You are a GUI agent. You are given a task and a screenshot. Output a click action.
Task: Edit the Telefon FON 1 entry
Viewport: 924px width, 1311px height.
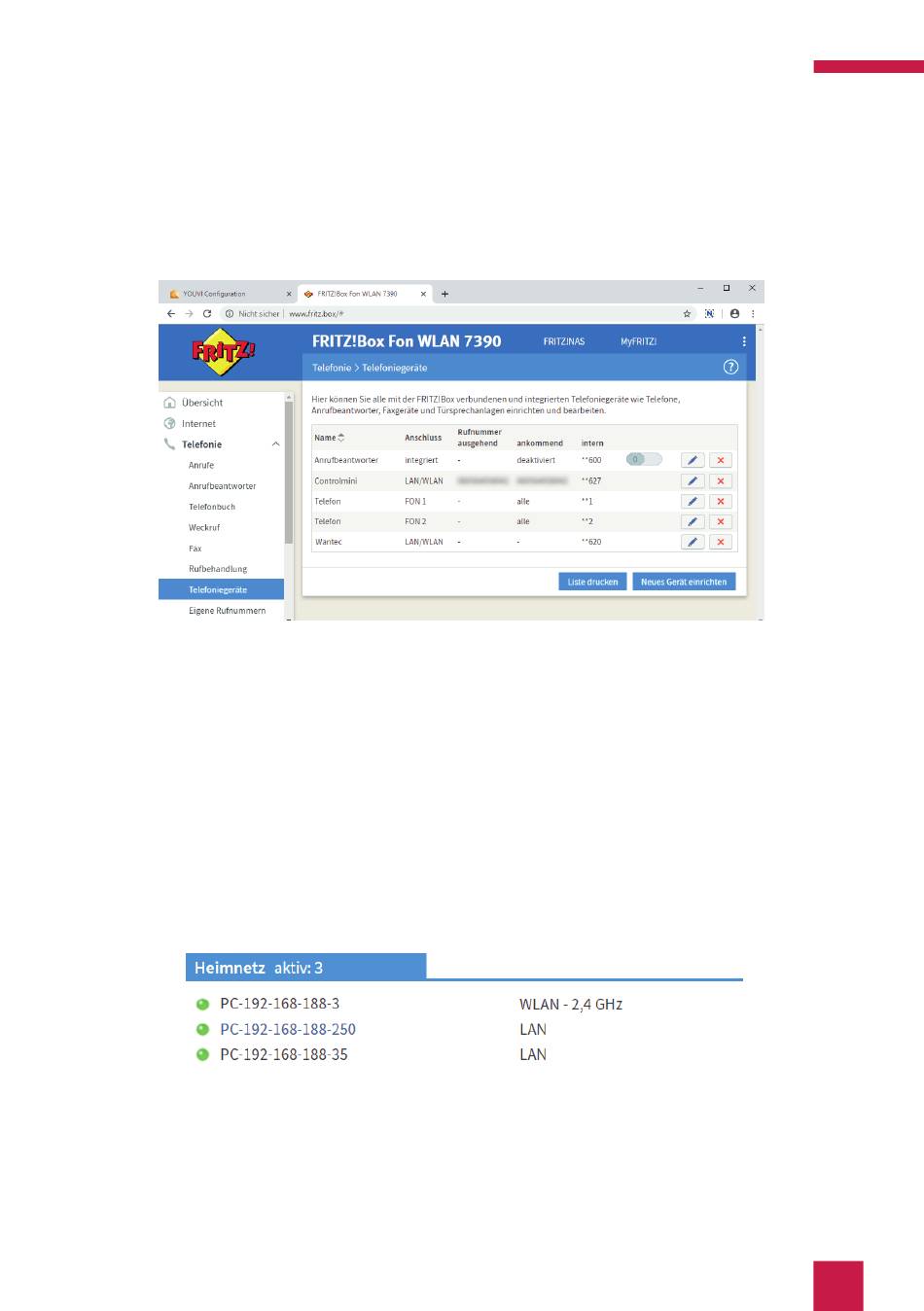pos(693,501)
